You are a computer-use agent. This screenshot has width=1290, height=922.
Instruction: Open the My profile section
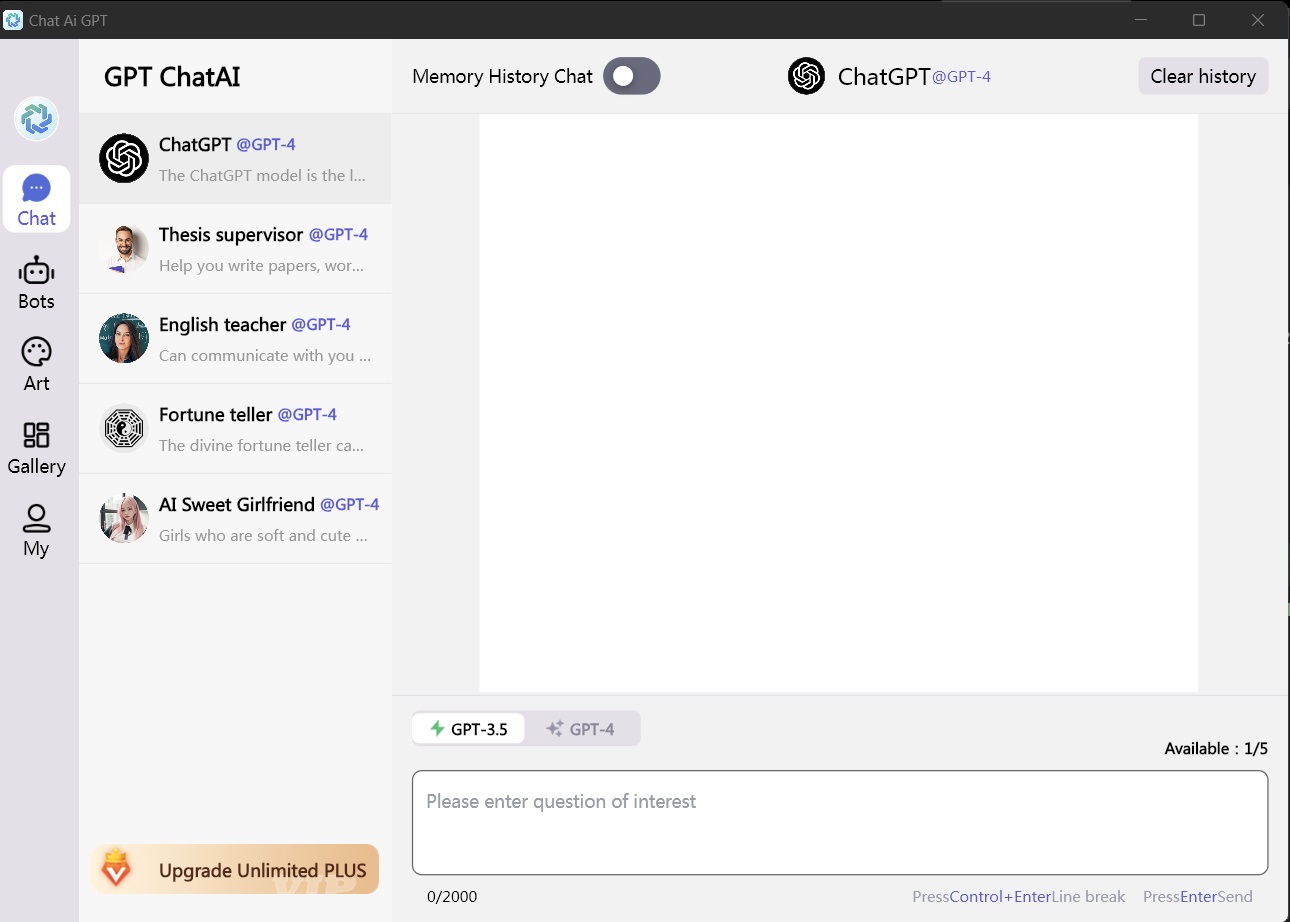point(36,529)
